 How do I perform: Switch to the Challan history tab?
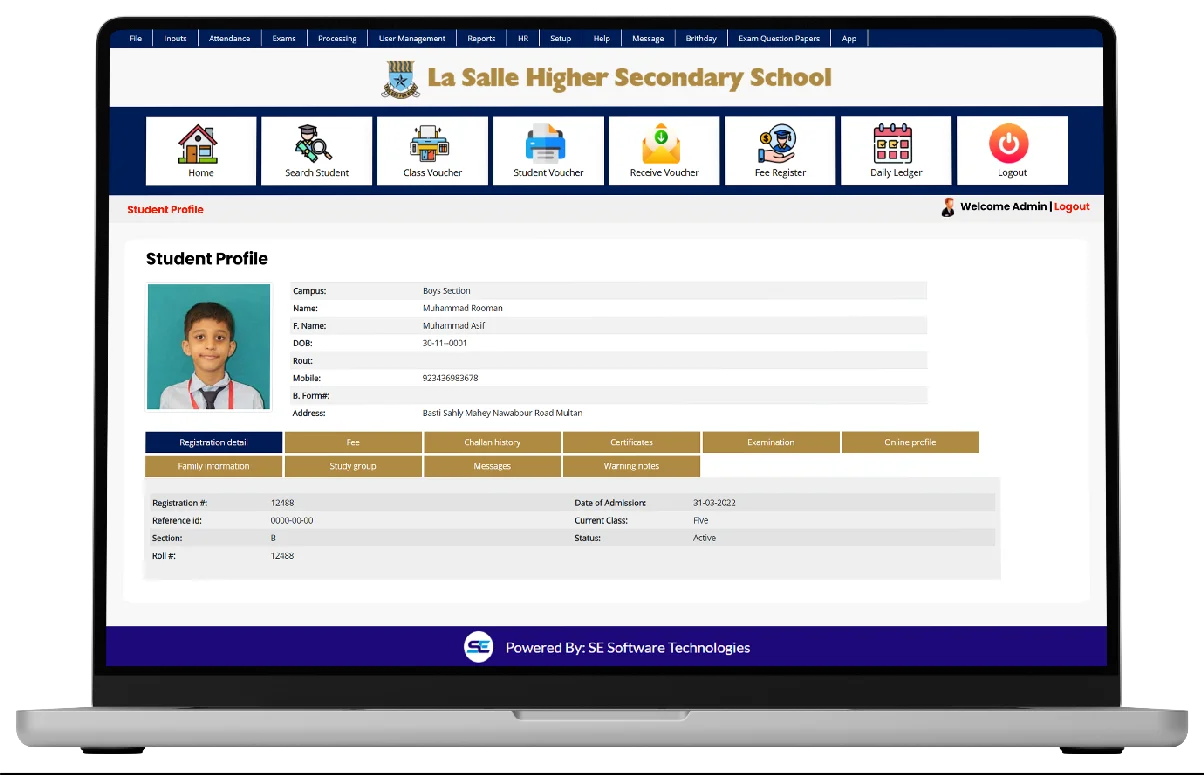tap(492, 442)
